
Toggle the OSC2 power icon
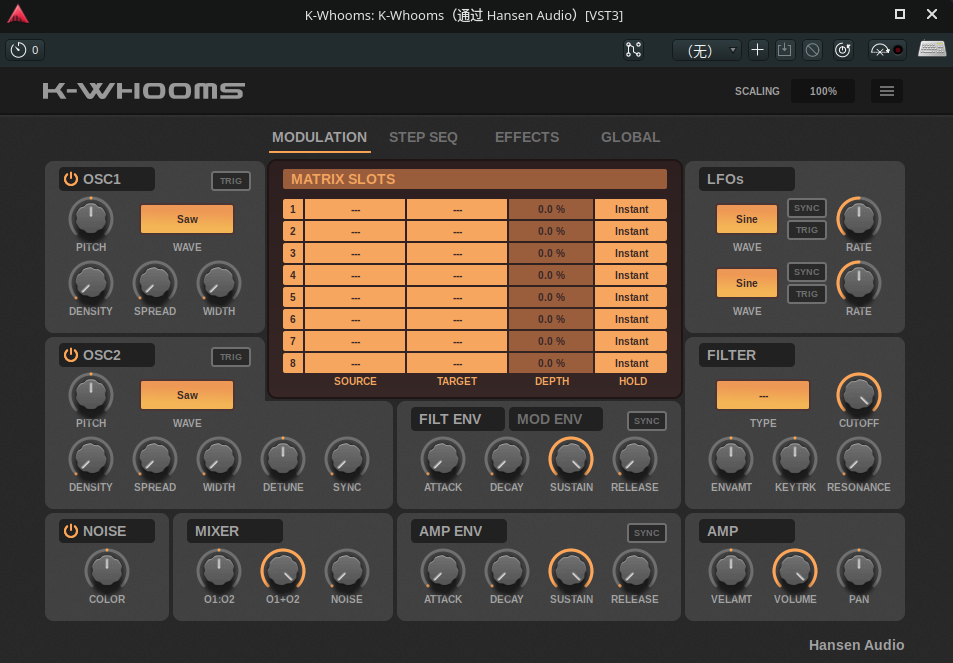pyautogui.click(x=71, y=355)
